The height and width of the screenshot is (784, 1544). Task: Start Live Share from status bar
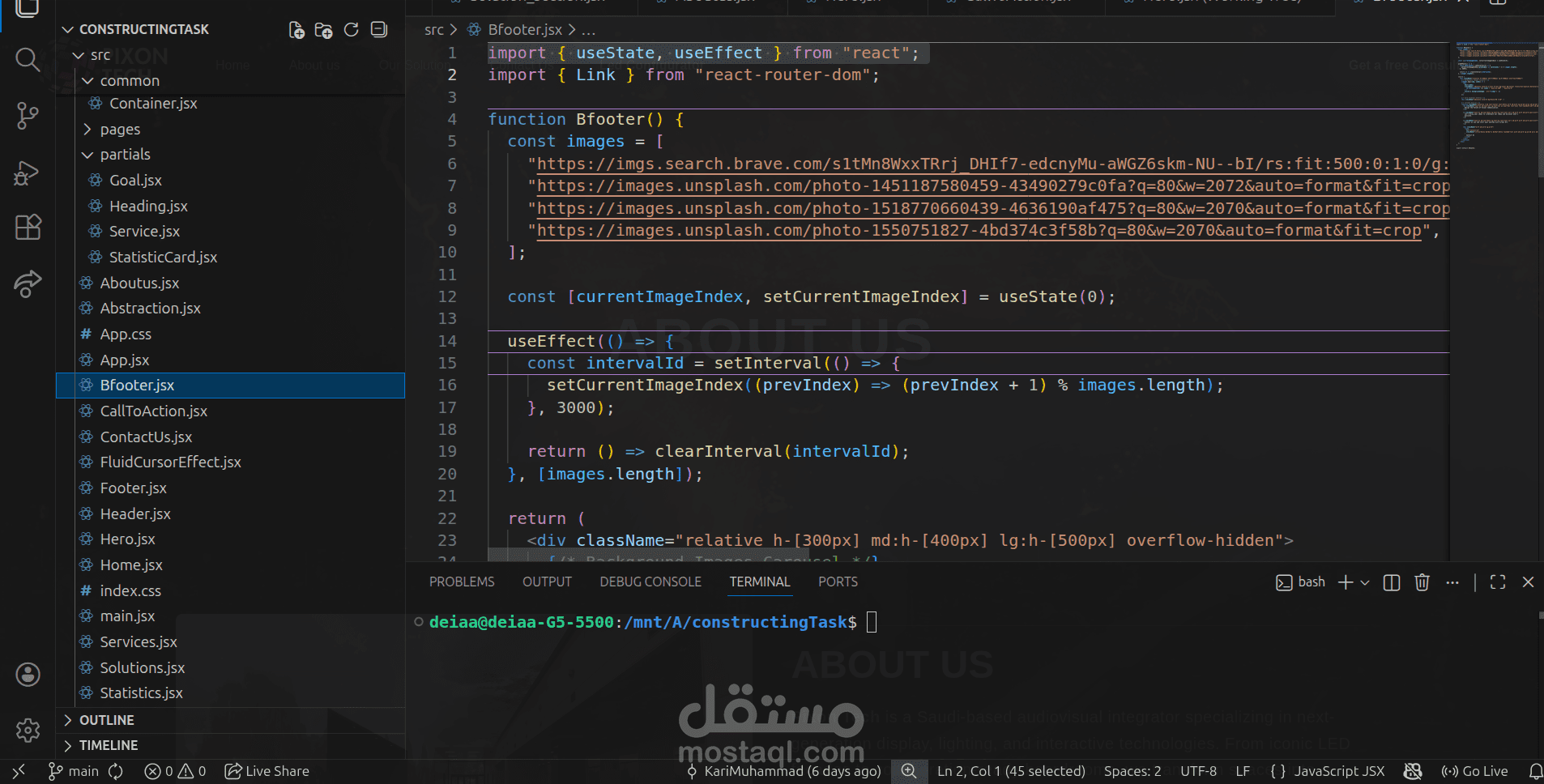267,771
